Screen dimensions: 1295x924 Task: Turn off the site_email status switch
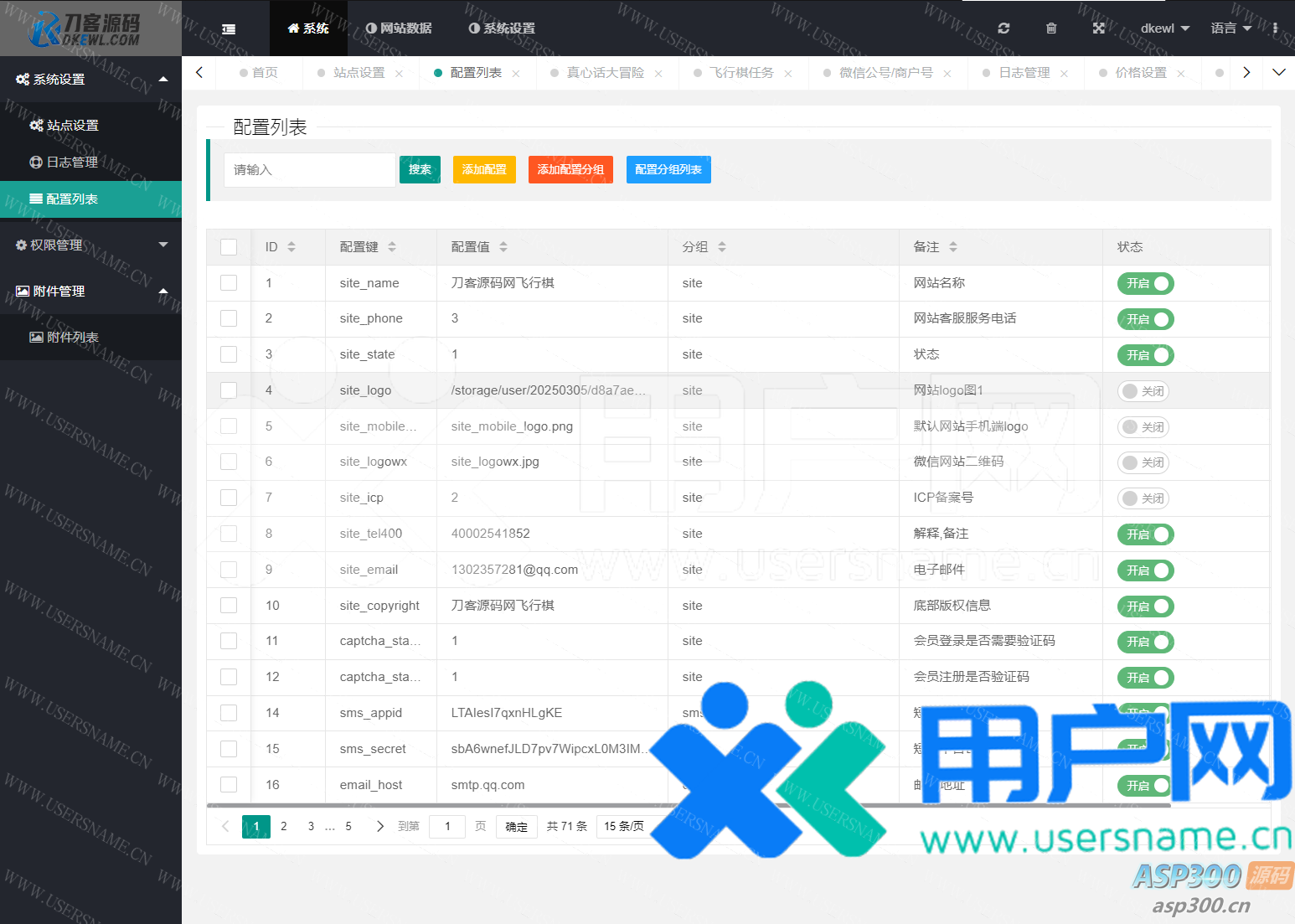[x=1145, y=570]
